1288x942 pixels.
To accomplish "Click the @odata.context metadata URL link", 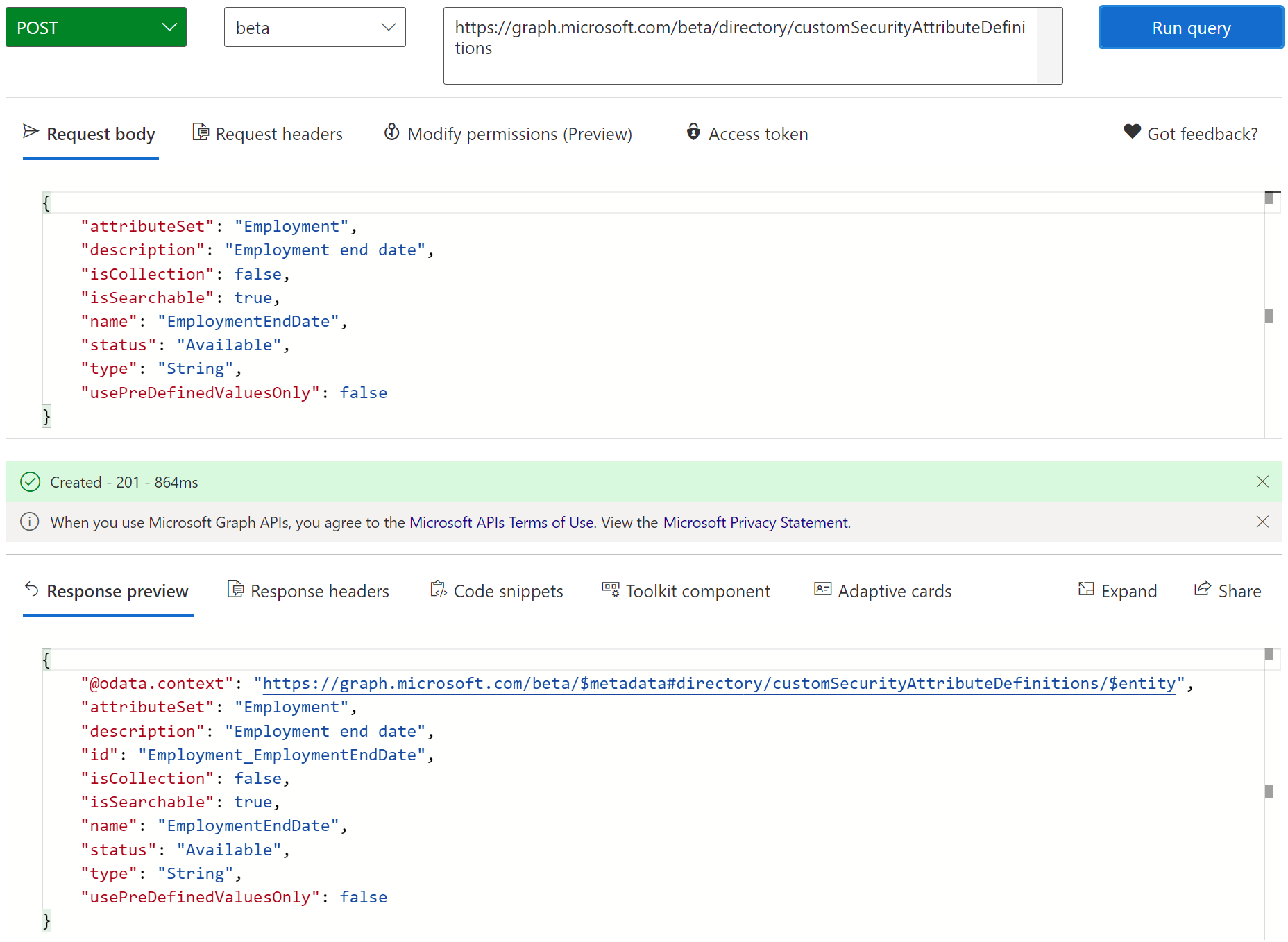I will pos(718,684).
